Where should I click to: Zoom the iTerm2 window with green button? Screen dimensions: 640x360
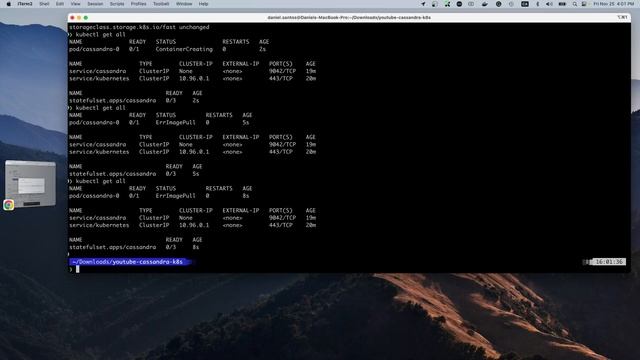pos(86,18)
